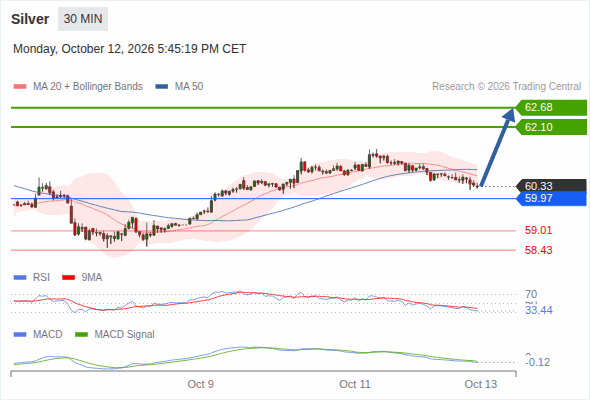Click the Oct 9 date axis label
This screenshot has height=400, width=590.
(x=201, y=384)
